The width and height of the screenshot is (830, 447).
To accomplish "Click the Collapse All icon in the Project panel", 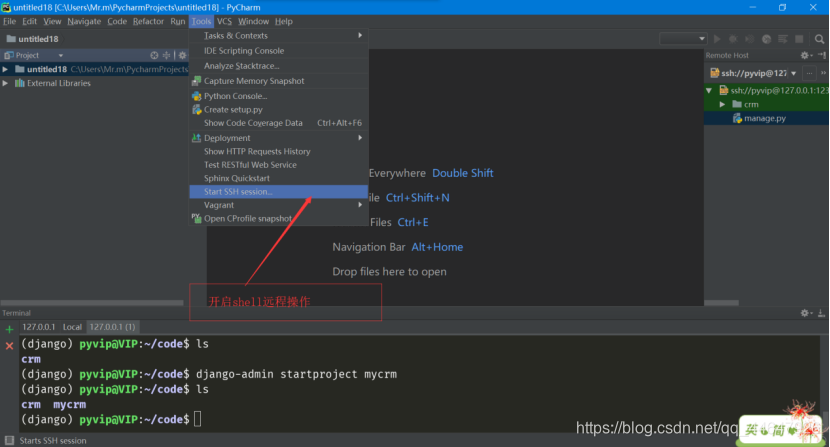I will [x=166, y=55].
